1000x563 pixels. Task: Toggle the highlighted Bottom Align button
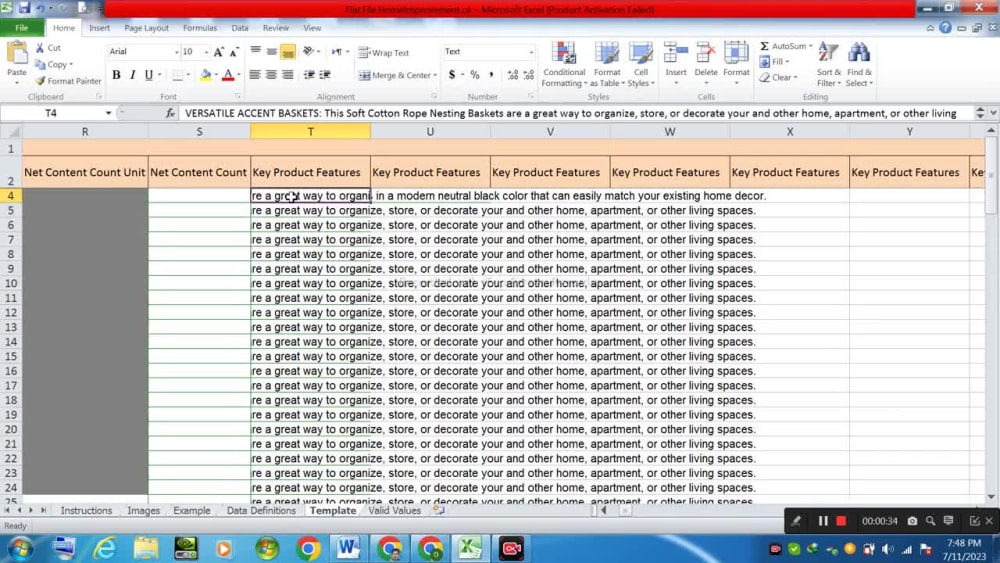288,52
